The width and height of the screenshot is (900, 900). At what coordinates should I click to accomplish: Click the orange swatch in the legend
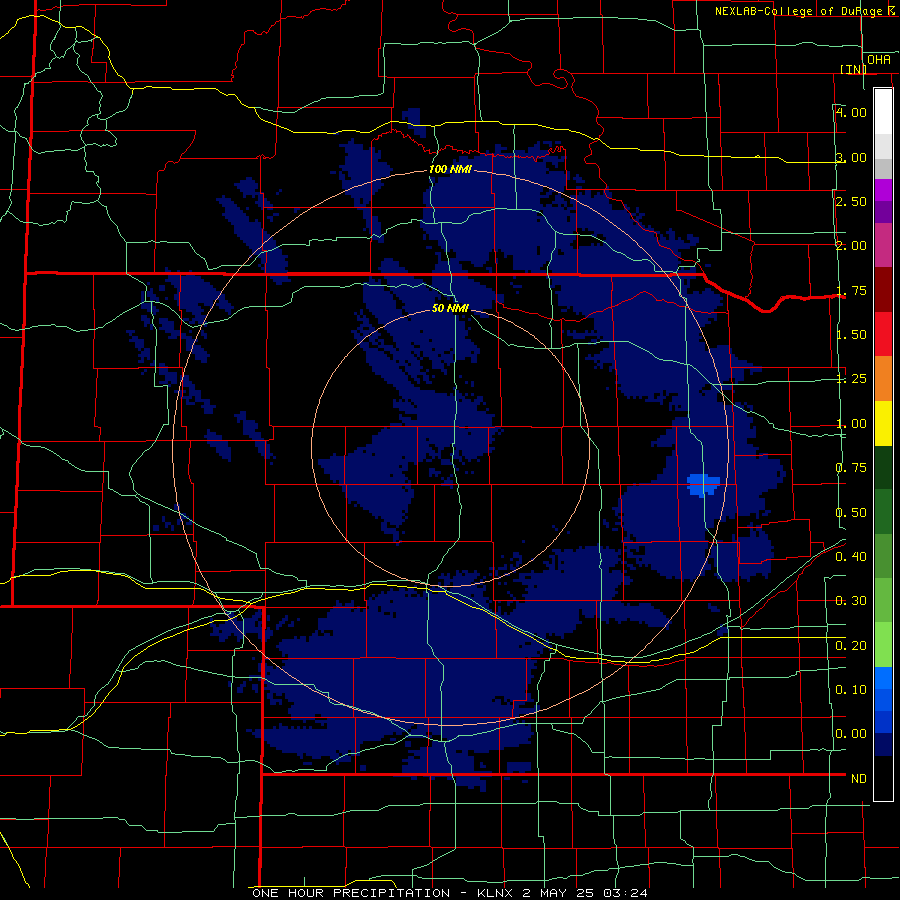(883, 379)
